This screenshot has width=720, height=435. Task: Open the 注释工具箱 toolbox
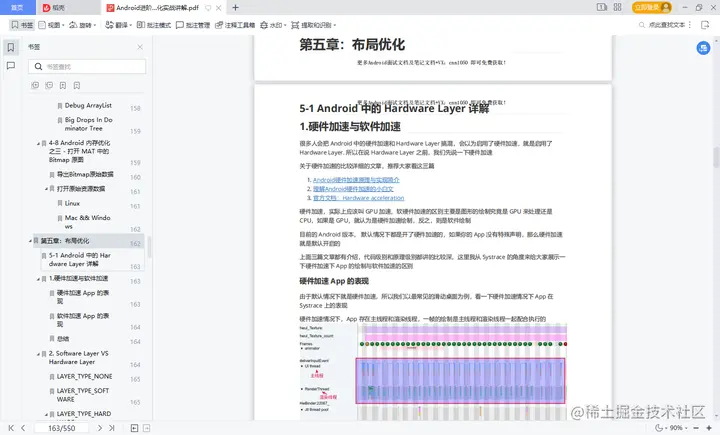(x=235, y=25)
